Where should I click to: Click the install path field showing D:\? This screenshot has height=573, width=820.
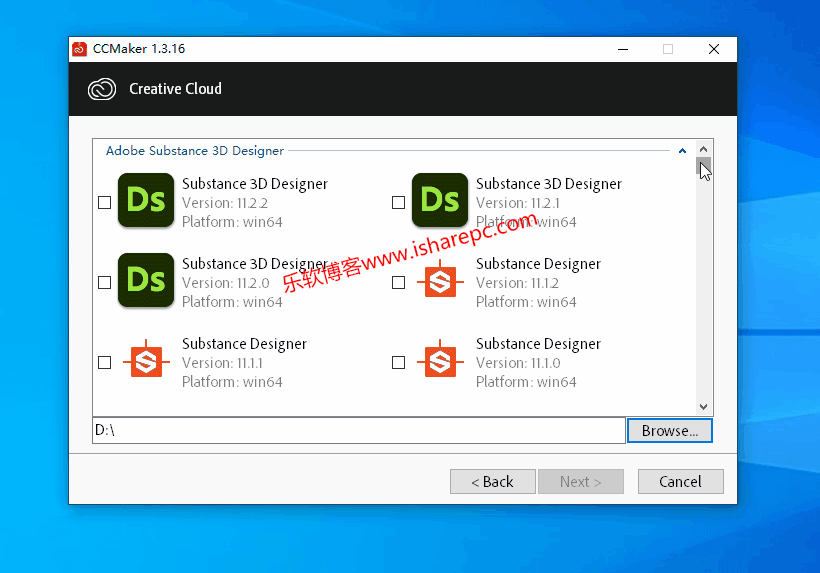point(359,430)
